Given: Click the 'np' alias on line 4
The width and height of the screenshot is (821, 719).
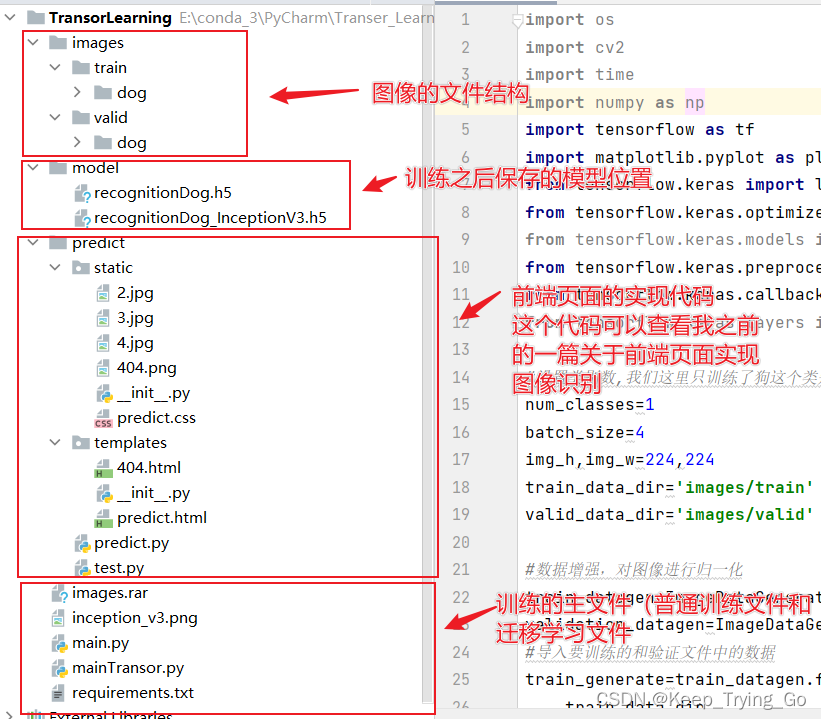Looking at the screenshot, I should [x=694, y=103].
